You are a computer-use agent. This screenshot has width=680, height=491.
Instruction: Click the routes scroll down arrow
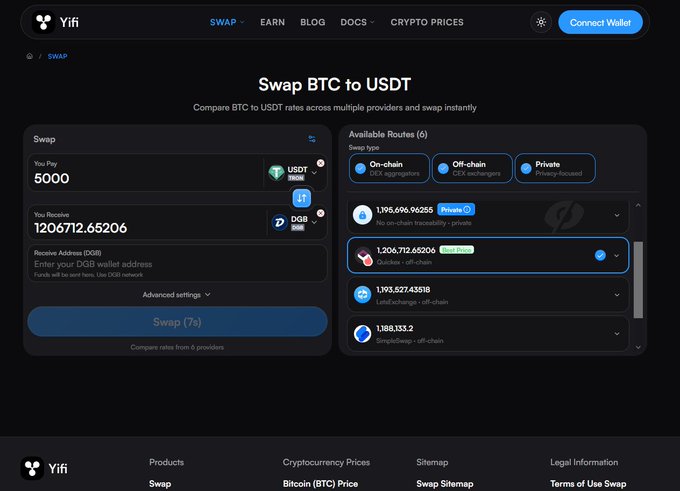(x=638, y=347)
